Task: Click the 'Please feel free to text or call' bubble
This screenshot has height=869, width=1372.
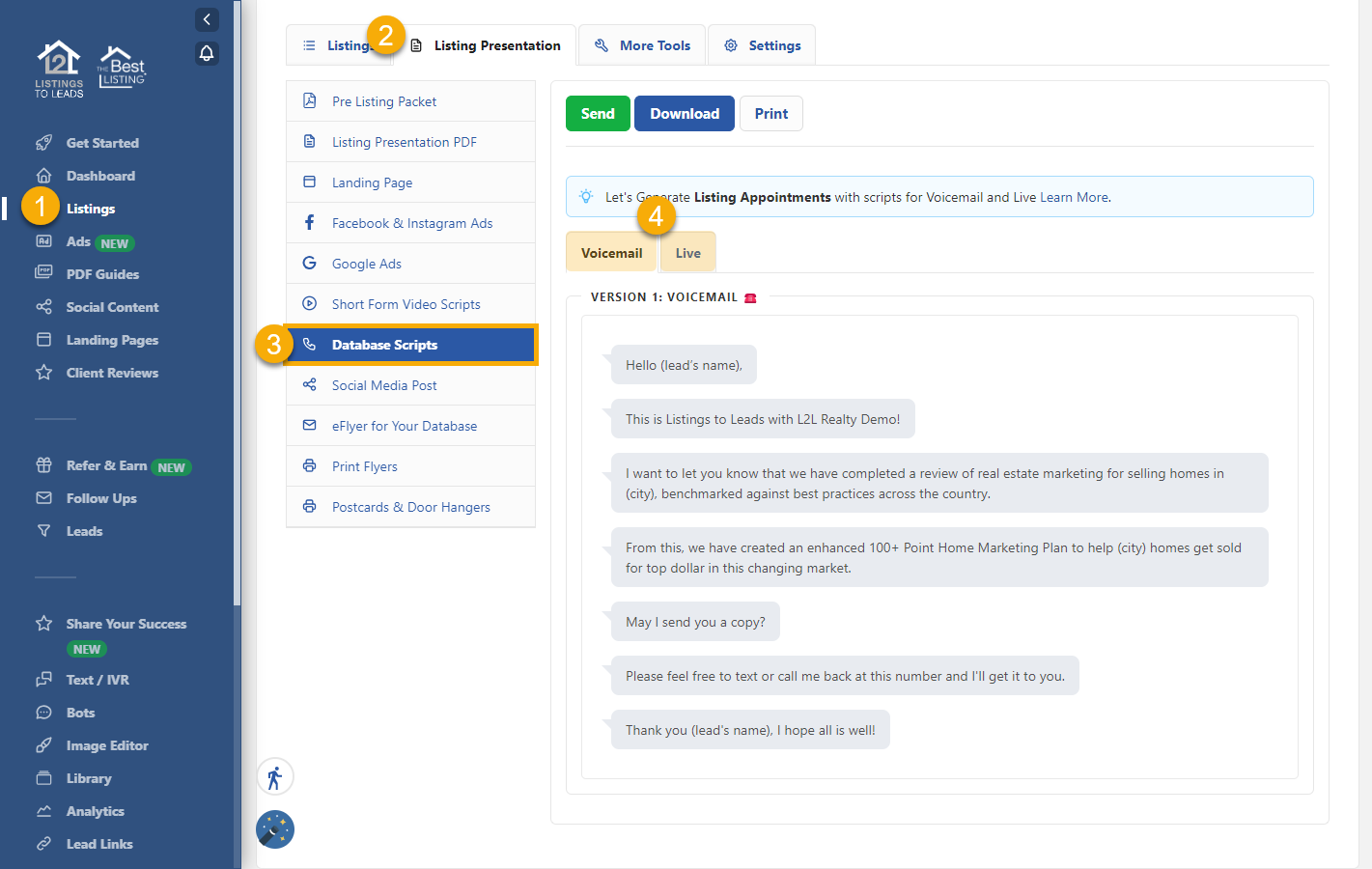Action: (845, 676)
